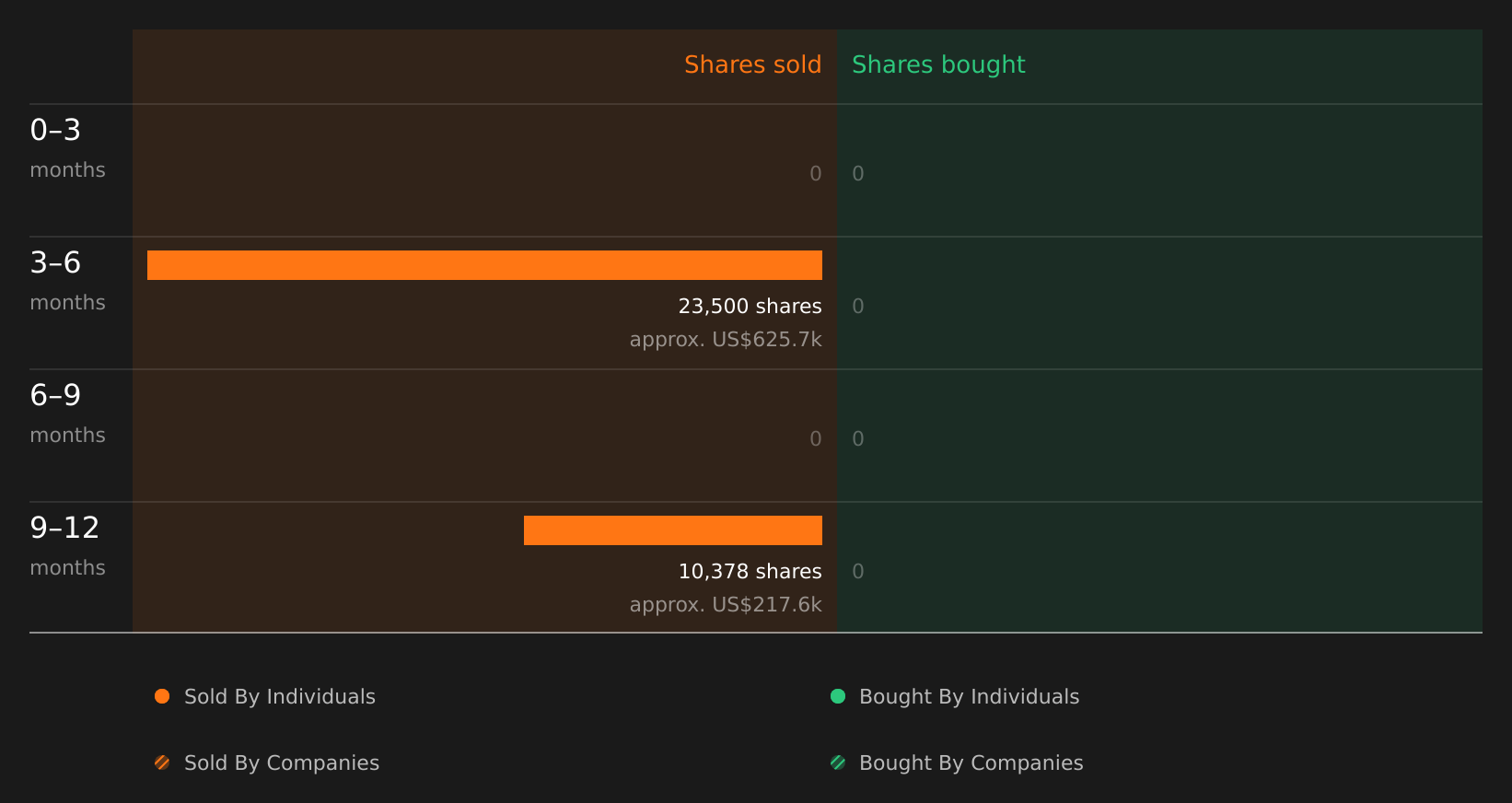This screenshot has height=803, width=1512.
Task: Click the Sold By Individuals orange dot
Action: [x=162, y=696]
